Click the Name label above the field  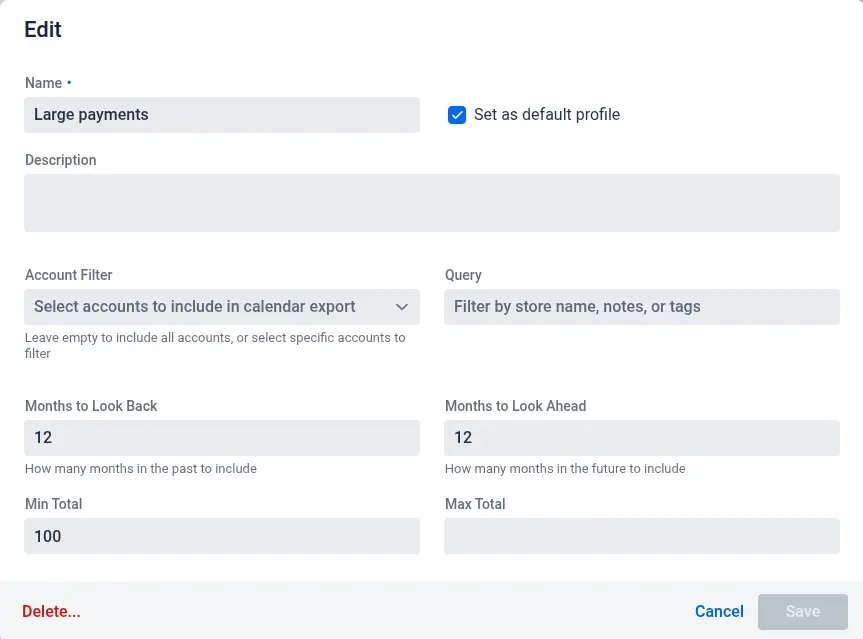pyautogui.click(x=43, y=83)
